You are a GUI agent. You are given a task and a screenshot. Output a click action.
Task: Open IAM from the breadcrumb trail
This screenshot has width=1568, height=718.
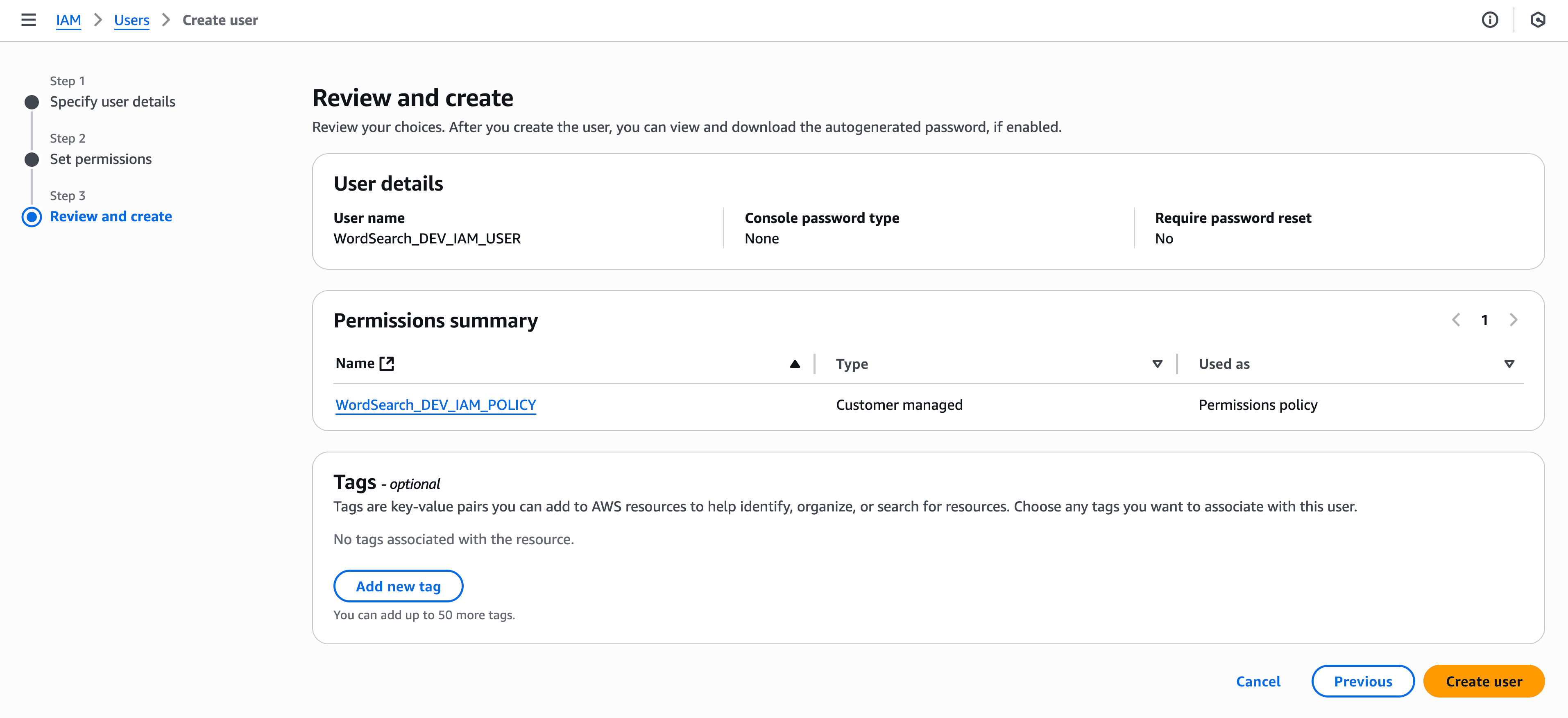[x=68, y=20]
